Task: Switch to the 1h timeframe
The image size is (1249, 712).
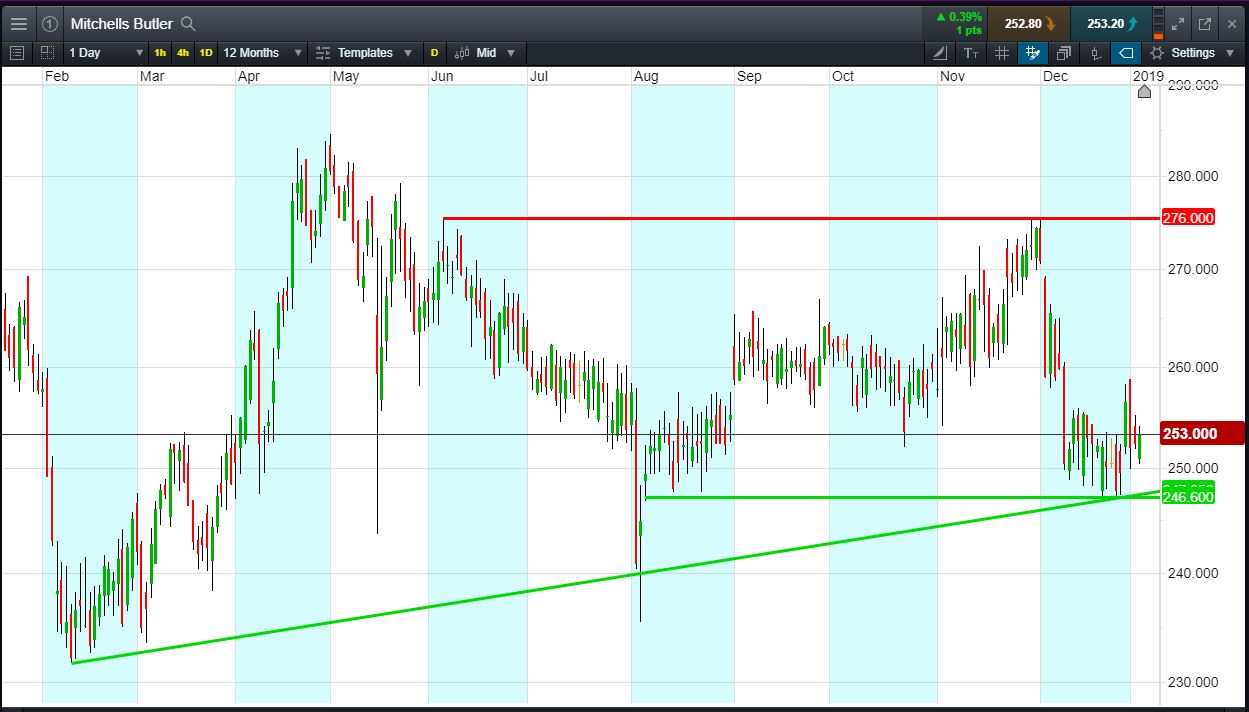Action: click(160, 52)
